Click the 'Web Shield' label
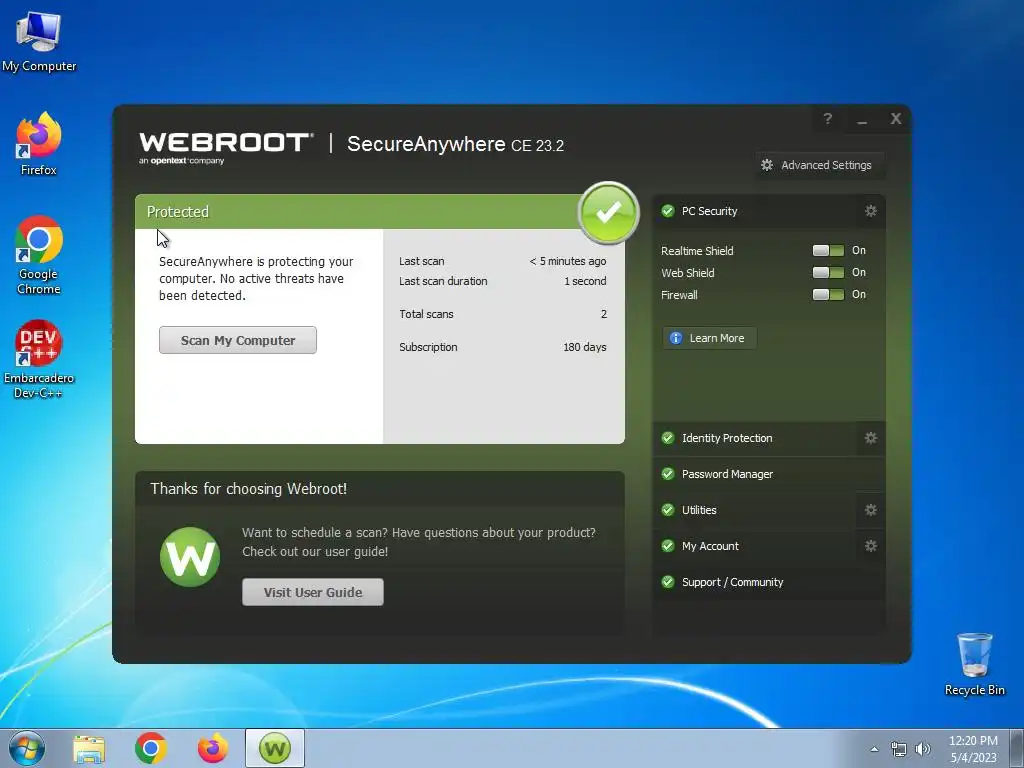Image resolution: width=1024 pixels, height=768 pixels. 688,273
